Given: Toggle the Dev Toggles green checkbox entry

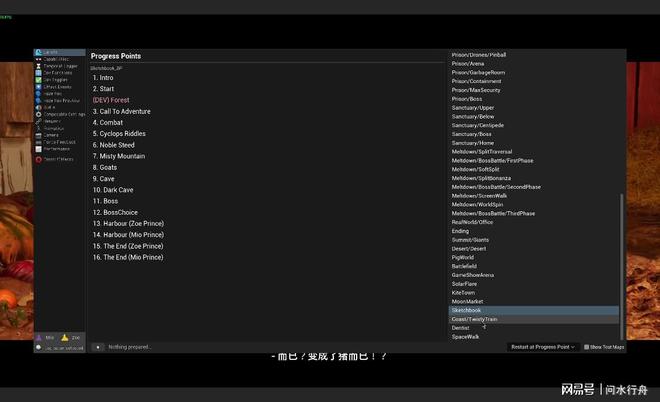Looking at the screenshot, I should coord(38,79).
